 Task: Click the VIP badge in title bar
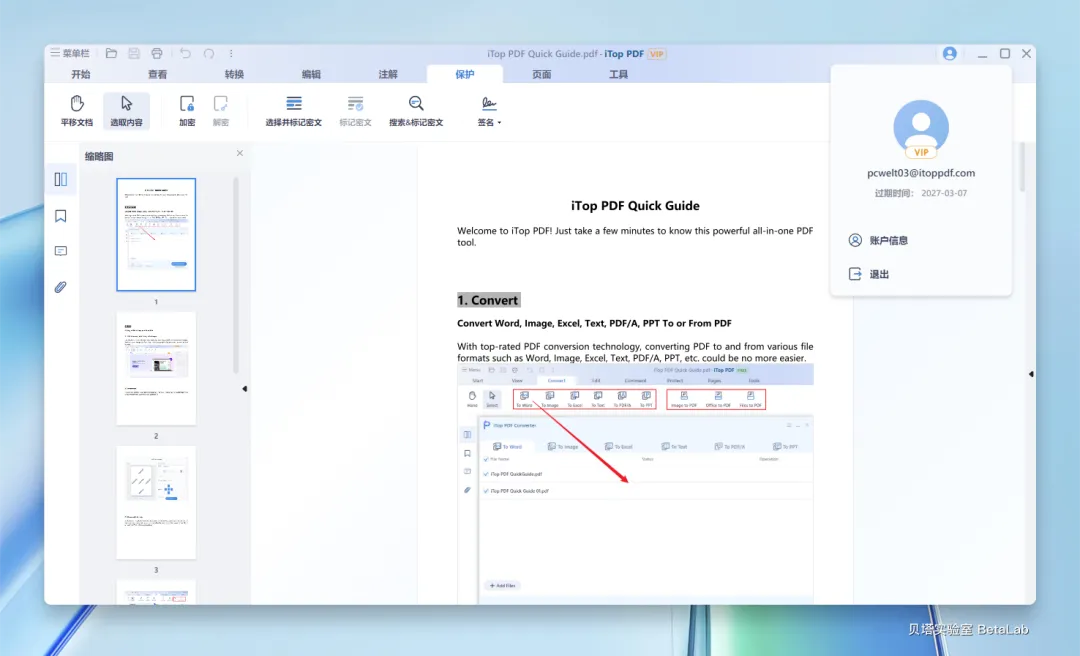coord(656,54)
